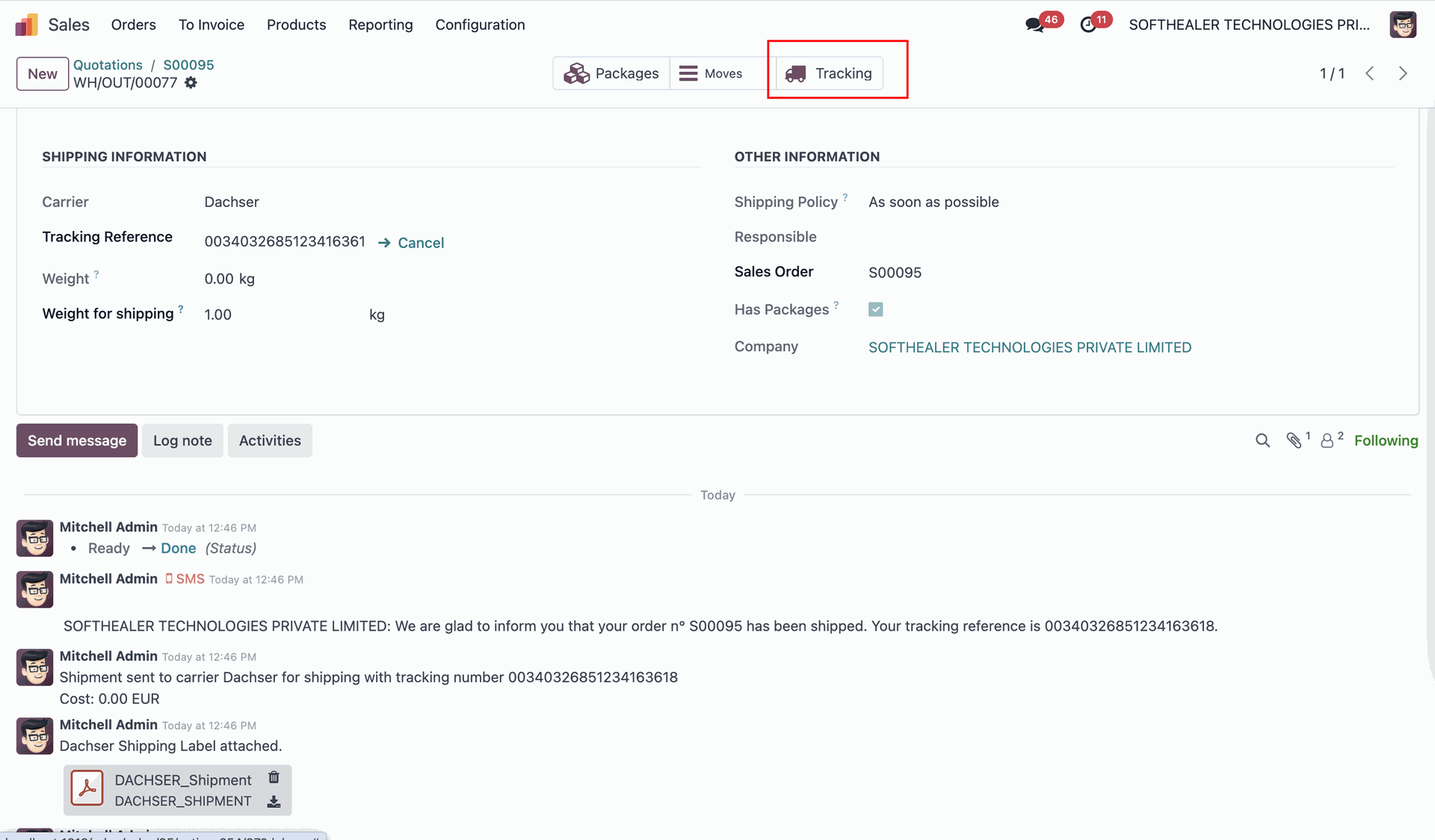Open company switcher SOFTHEALER TECHNOLOGIES
The width and height of the screenshot is (1435, 840).
pos(1249,25)
